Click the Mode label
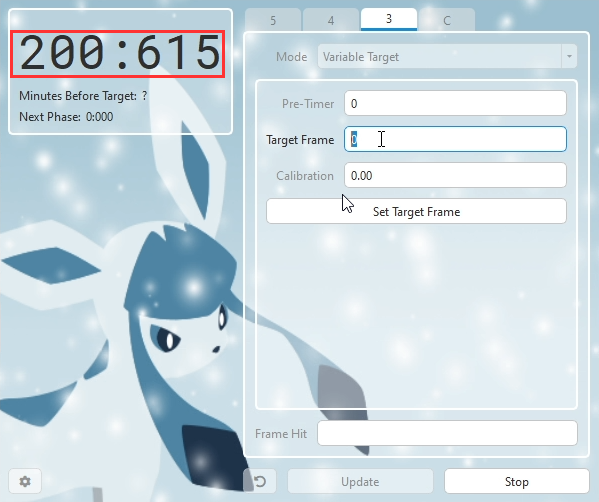Viewport: 599px width, 502px height. tap(291, 57)
